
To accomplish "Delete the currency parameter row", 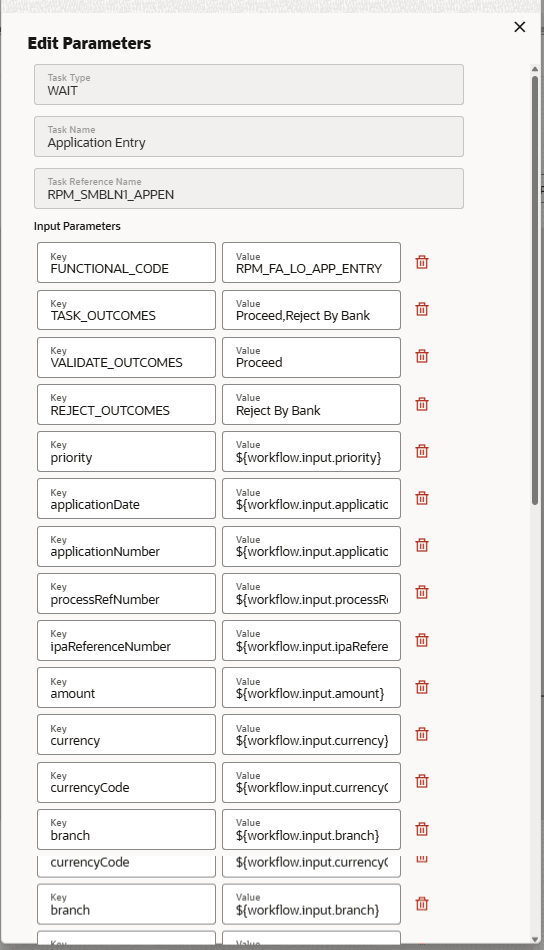I will pos(422,734).
